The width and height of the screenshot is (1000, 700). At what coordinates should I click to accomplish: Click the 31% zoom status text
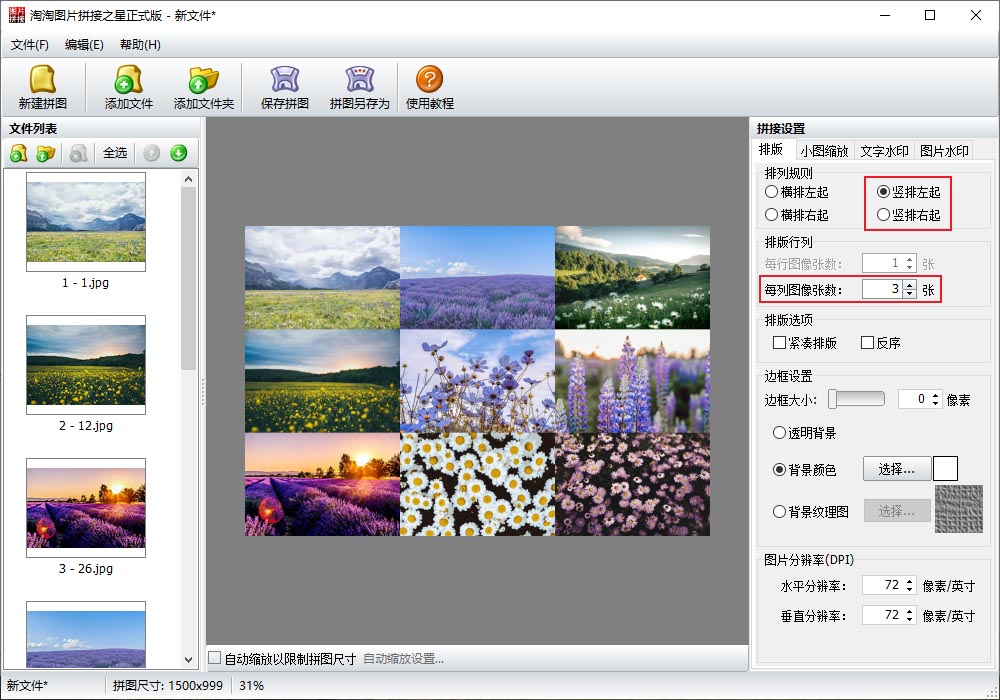[251, 685]
